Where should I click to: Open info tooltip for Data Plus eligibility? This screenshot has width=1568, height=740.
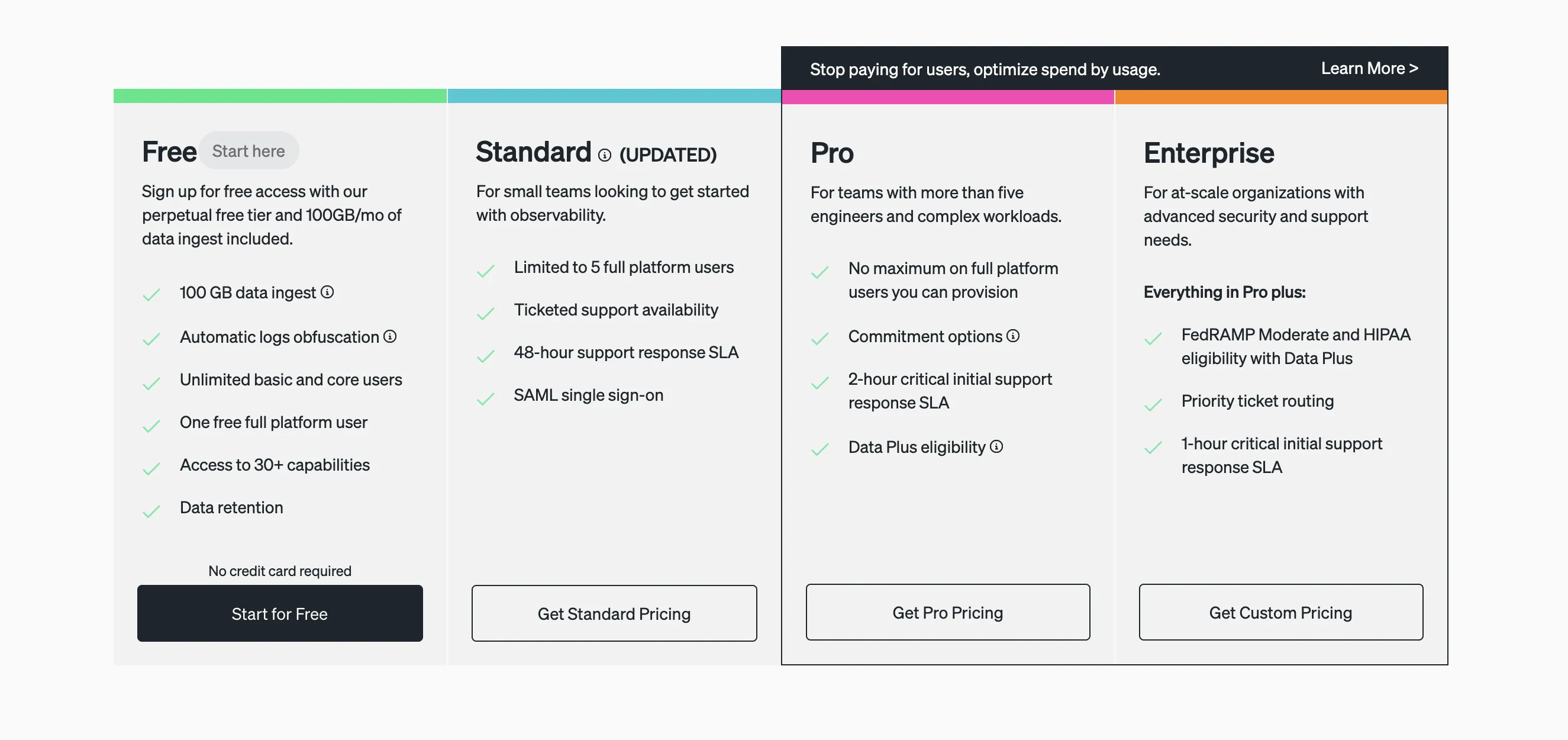pos(996,446)
